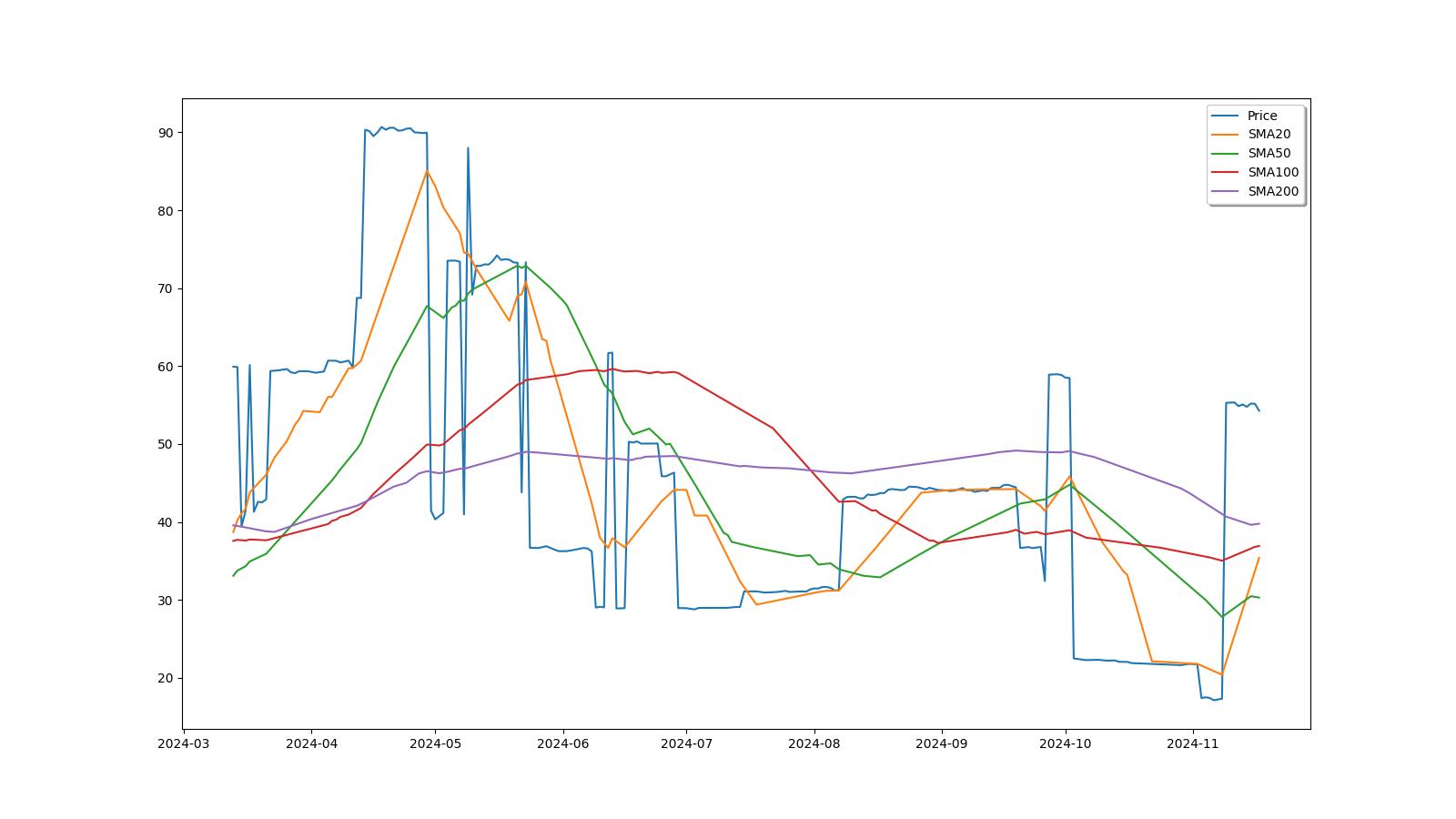Image resolution: width=1456 pixels, height=819 pixels.
Task: Click the Price legend label
Action: pyautogui.click(x=1261, y=116)
